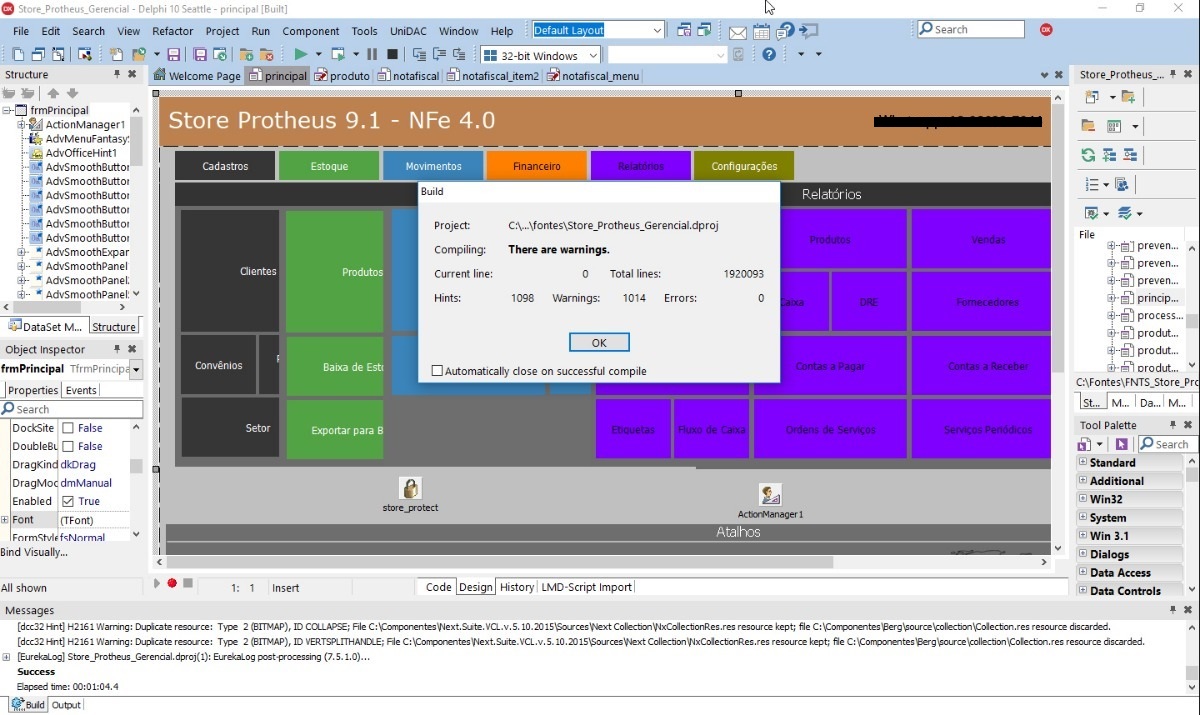The image size is (1200, 715).
Task: Toggle the DockSite False checkbox
Action: coord(68,428)
